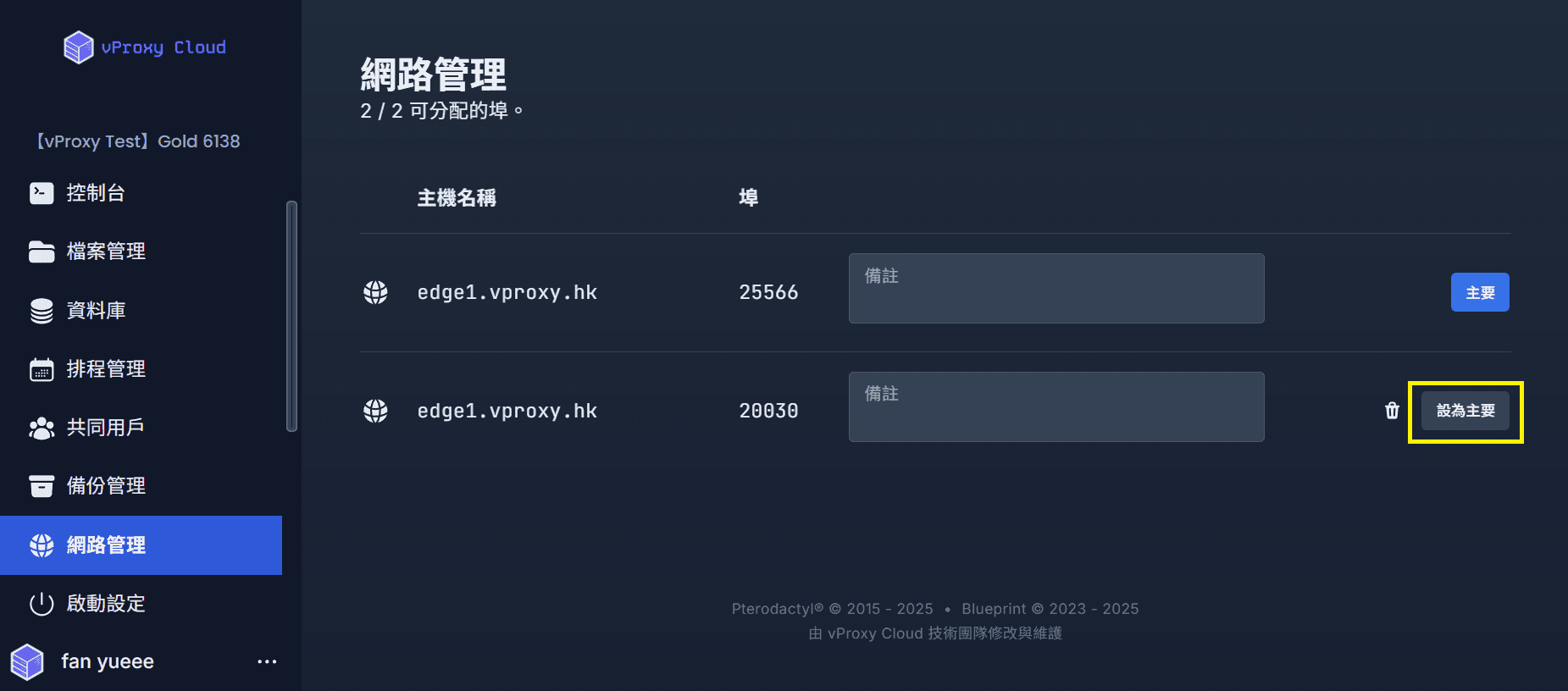The width and height of the screenshot is (1568, 691).
Task: Open the 控制台 console icon
Action: pyautogui.click(x=42, y=193)
